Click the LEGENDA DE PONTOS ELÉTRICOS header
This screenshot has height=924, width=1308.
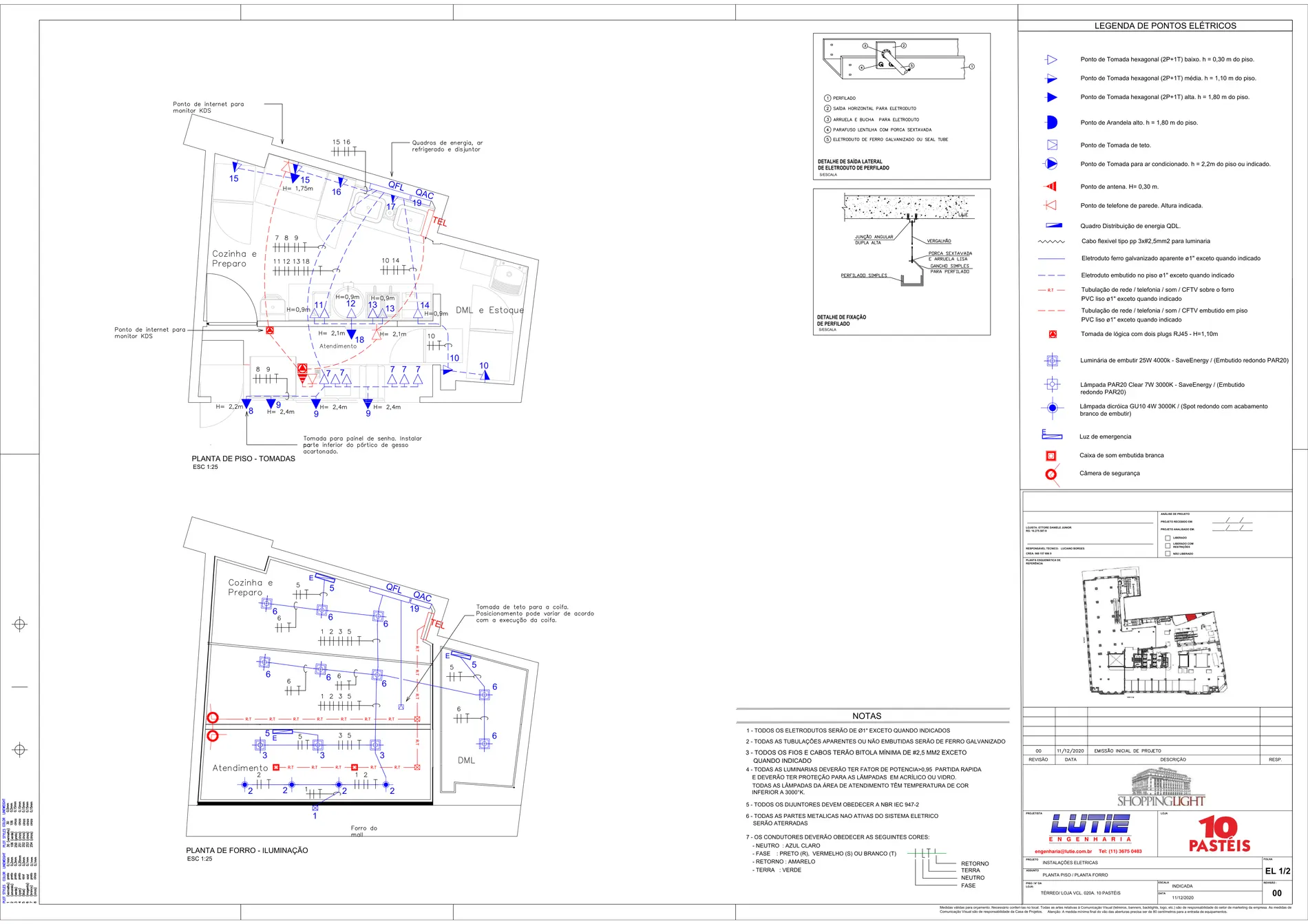point(1165,25)
